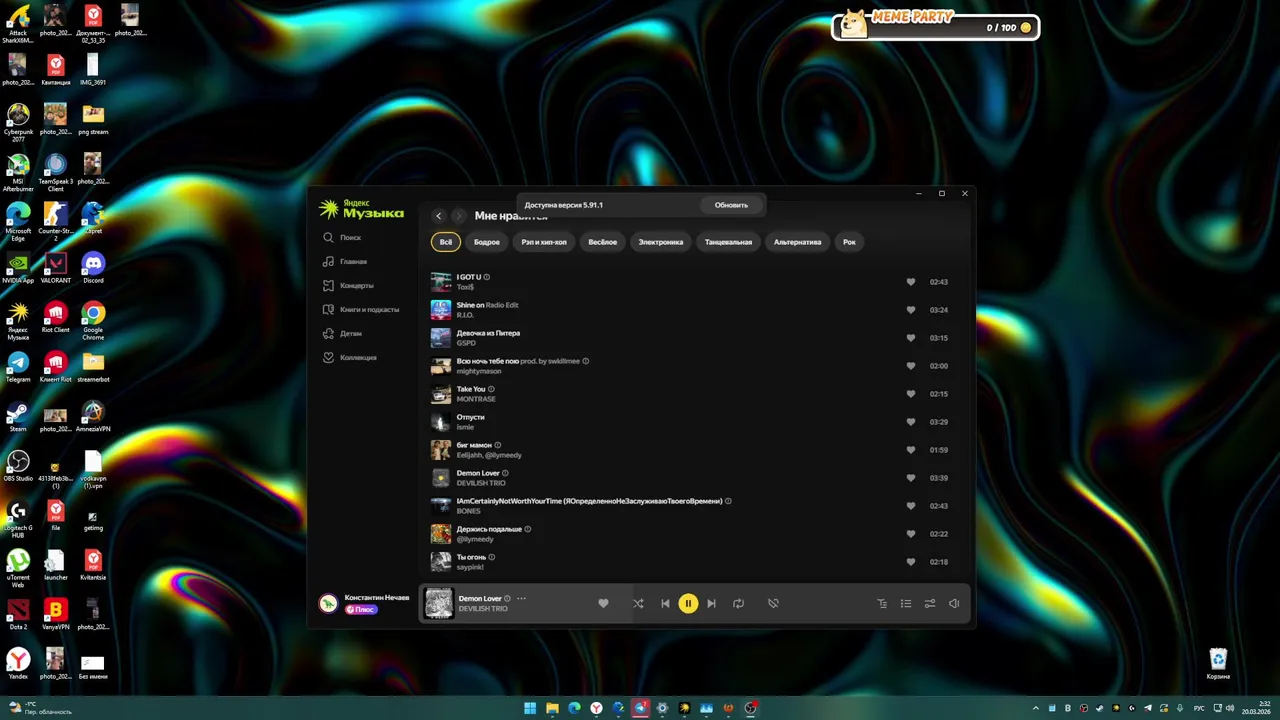This screenshot has height=720, width=1280.
Task: Unlike the track Отпусти
Action: (x=911, y=422)
